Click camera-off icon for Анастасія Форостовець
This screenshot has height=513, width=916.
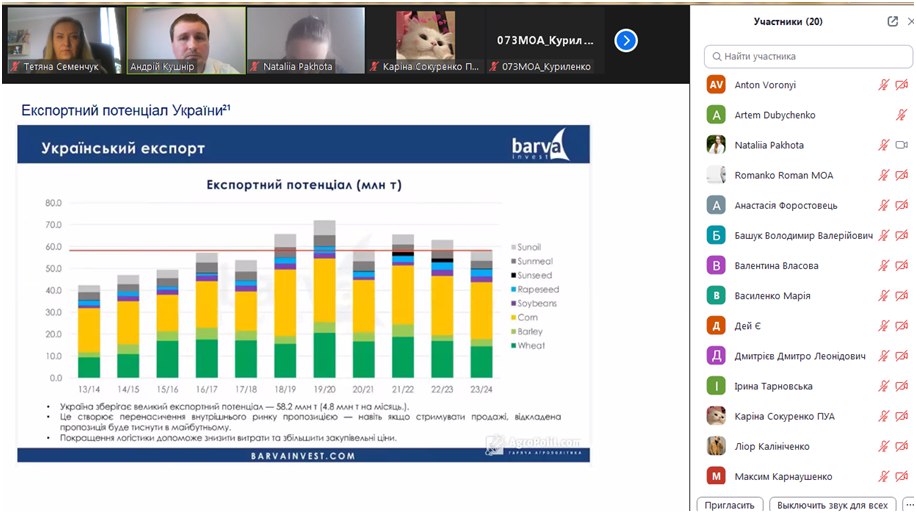tap(901, 205)
